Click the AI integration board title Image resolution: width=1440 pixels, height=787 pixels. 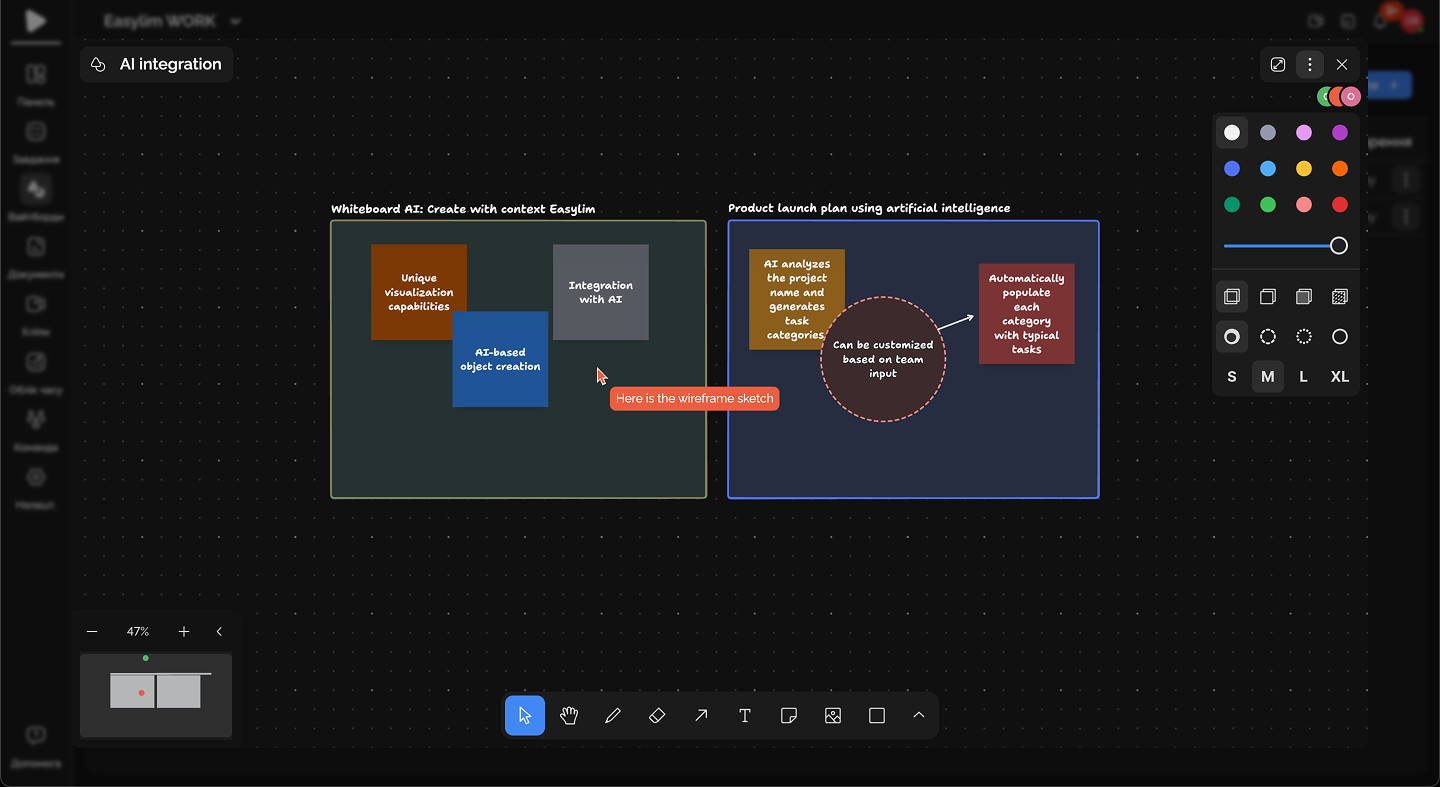pyautogui.click(x=170, y=64)
